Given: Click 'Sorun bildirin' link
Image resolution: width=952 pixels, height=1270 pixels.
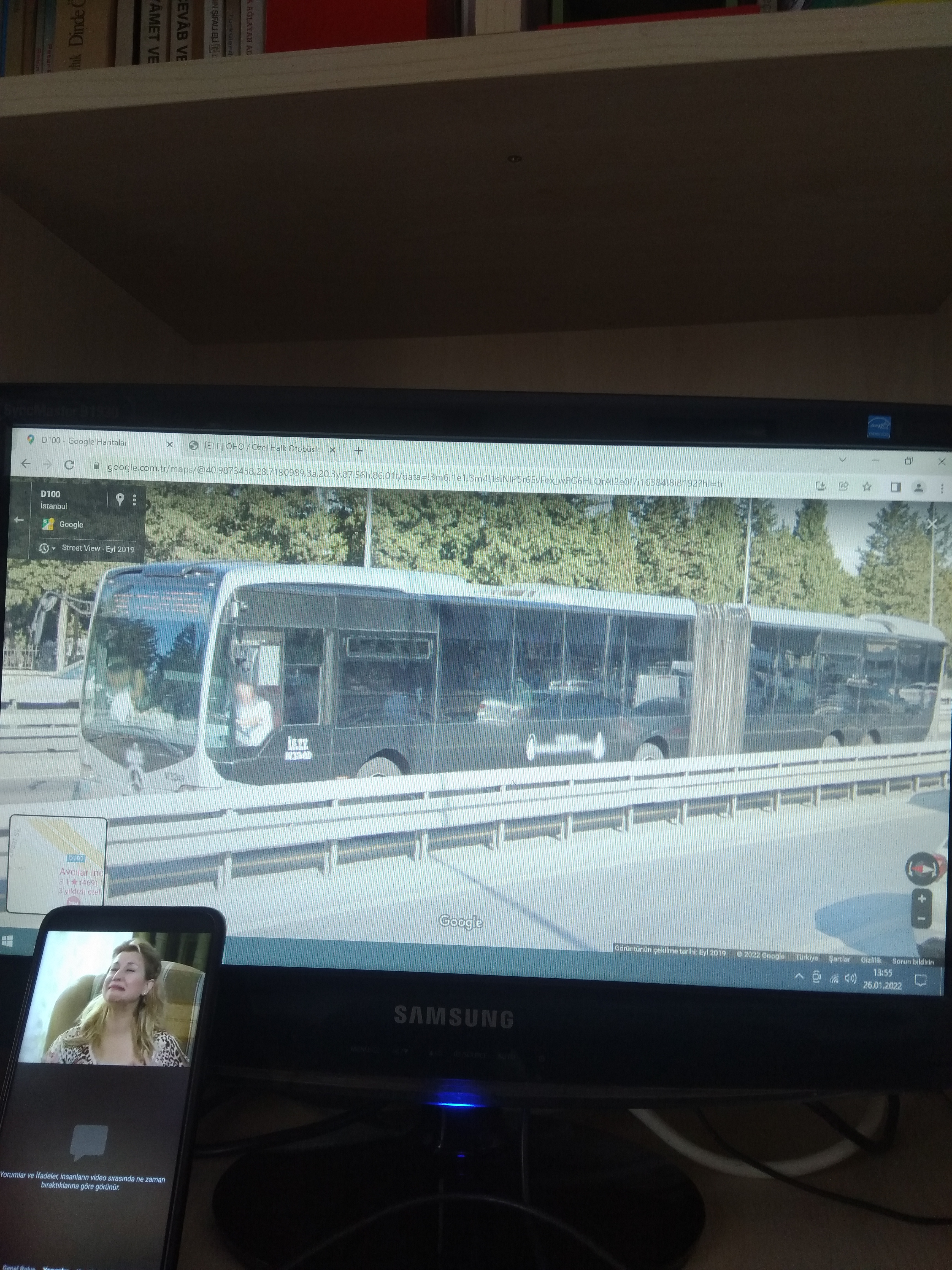Looking at the screenshot, I should click(x=912, y=961).
